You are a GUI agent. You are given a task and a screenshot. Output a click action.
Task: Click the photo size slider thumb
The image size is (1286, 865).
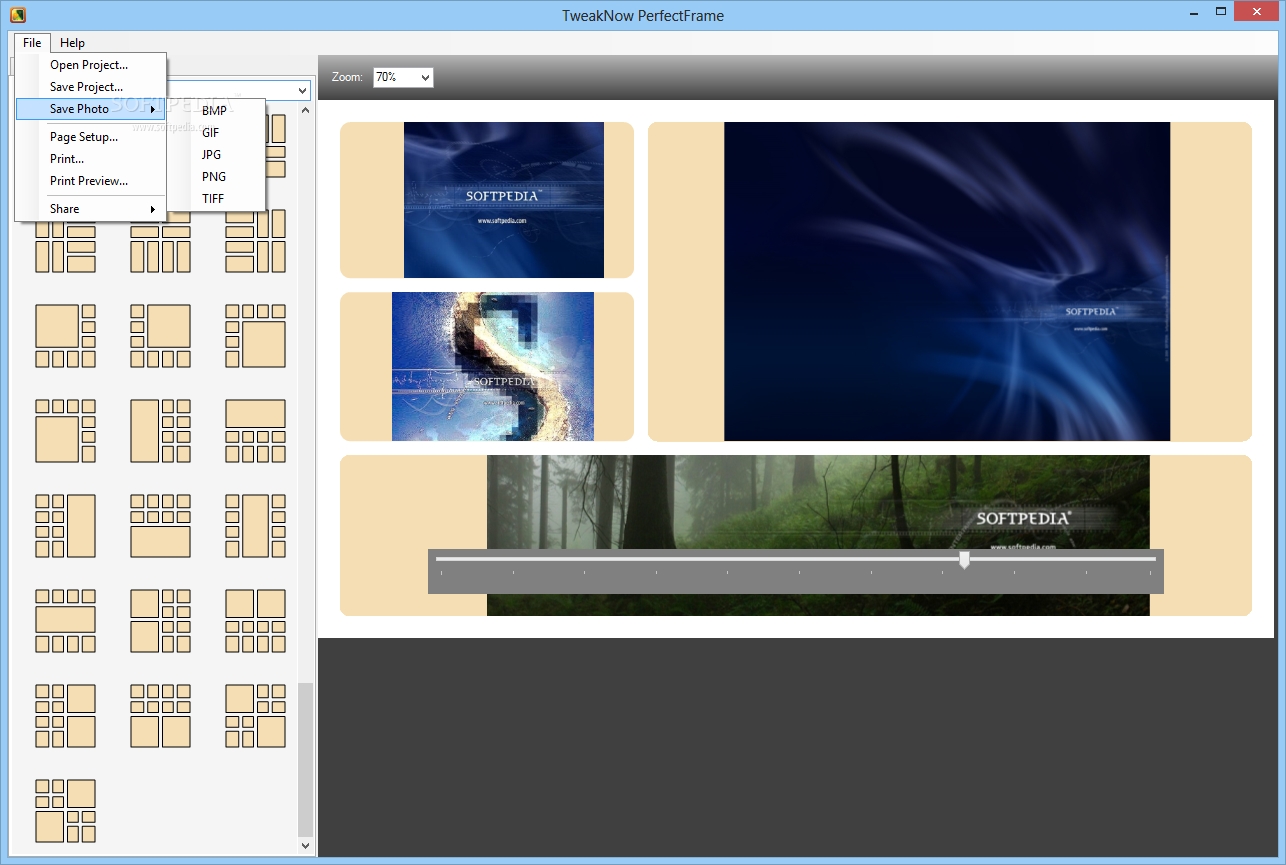tap(964, 560)
